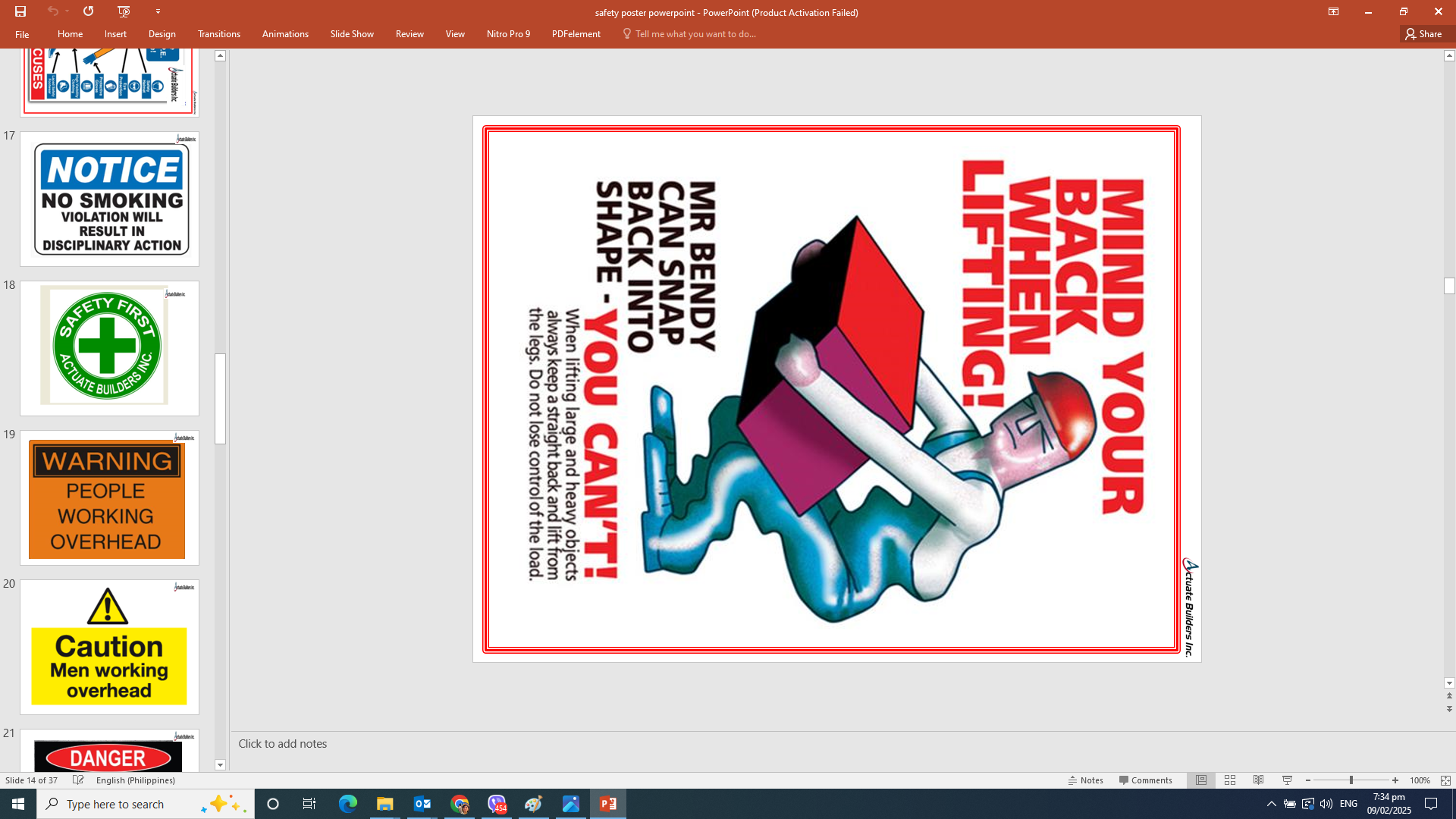
Task: Click the zoom in plus button
Action: (1395, 780)
